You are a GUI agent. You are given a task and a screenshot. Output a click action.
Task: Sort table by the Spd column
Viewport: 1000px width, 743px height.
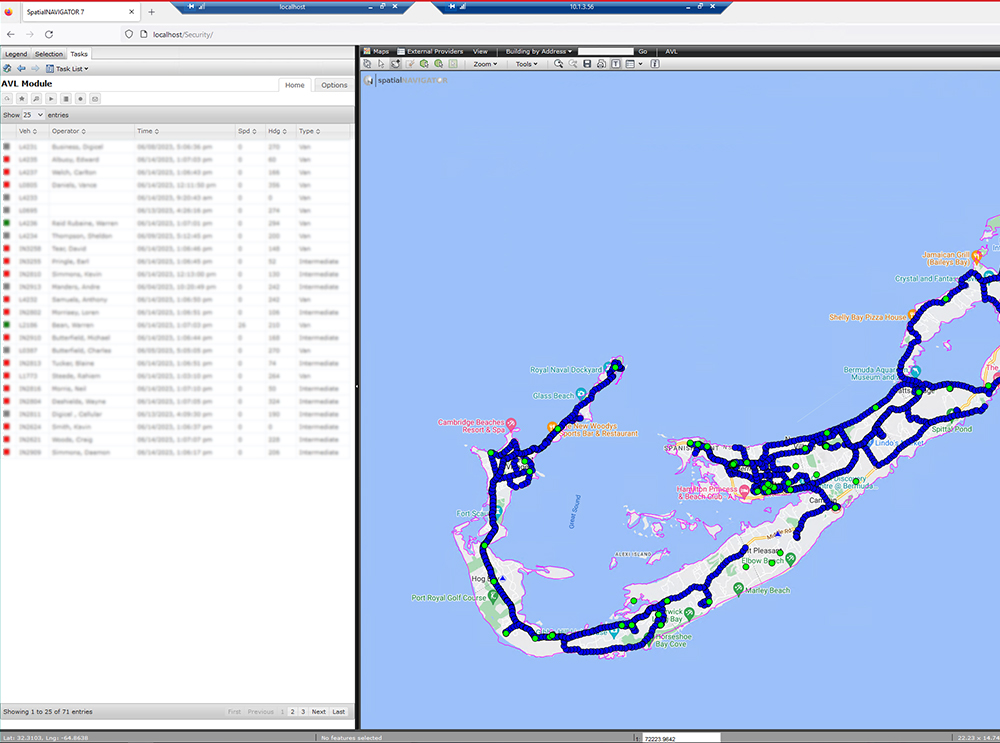click(247, 131)
